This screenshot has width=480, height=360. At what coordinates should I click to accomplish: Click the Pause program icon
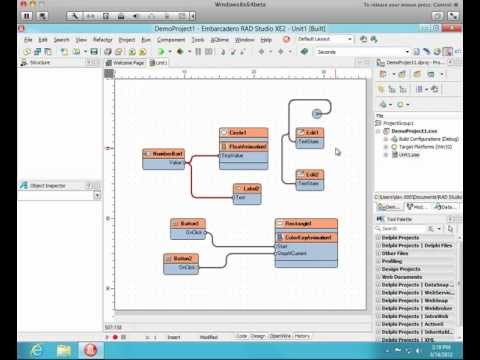pos(198,52)
